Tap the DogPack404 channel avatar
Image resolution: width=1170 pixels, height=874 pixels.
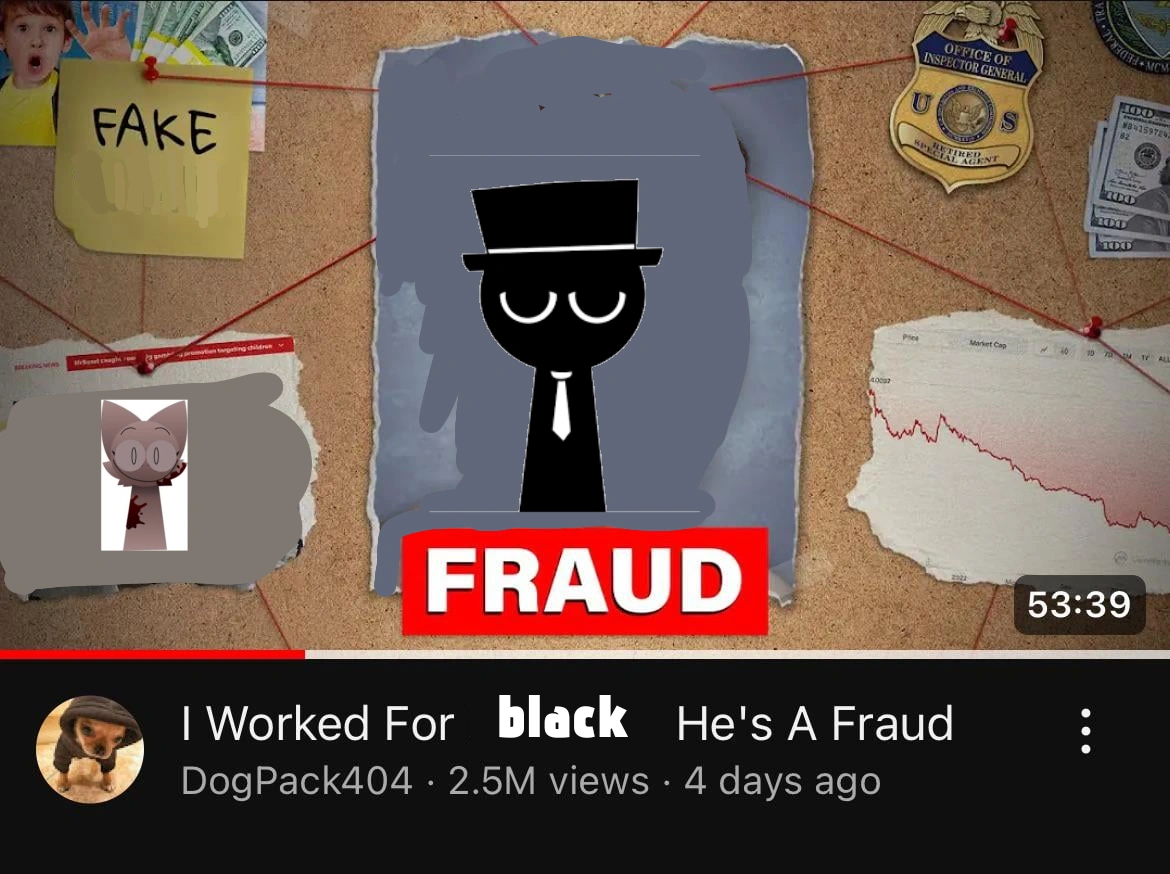click(90, 749)
